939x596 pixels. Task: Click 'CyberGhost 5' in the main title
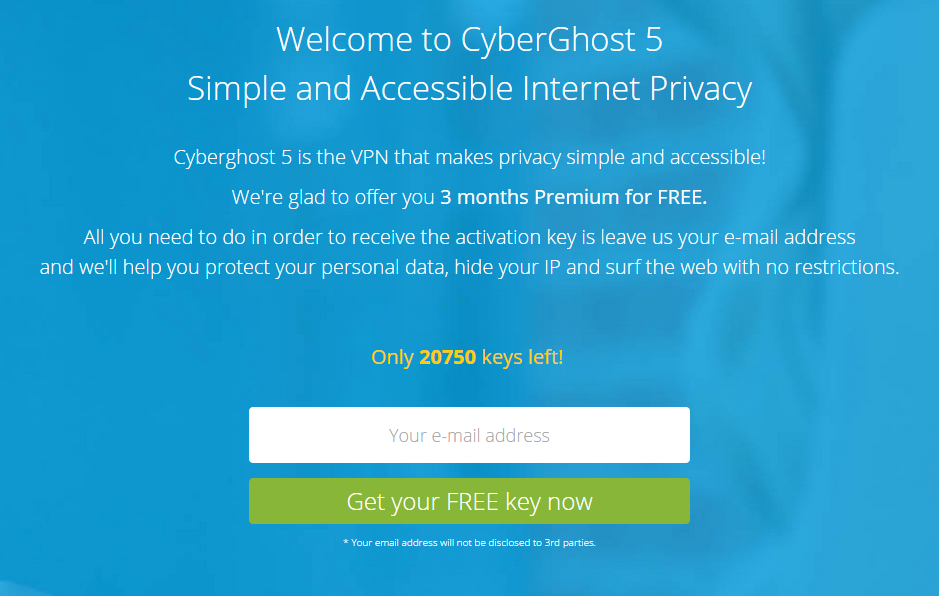[562, 40]
